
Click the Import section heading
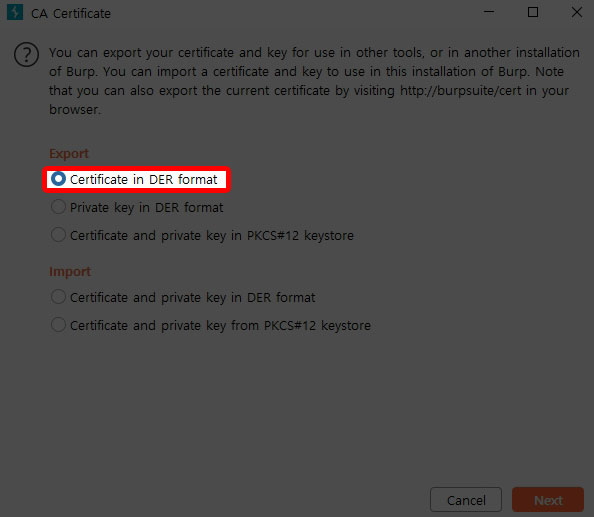[x=70, y=272]
